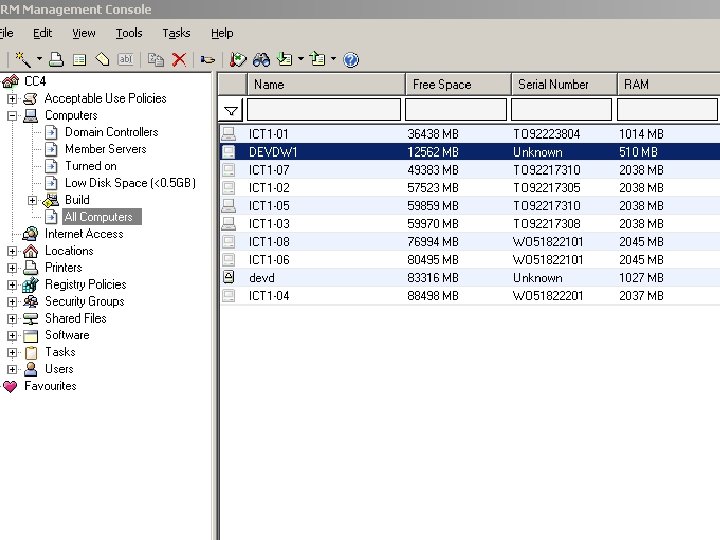Screen dimensions: 720x540
Task: Select Low Disk Space tree item
Action: [x=130, y=183]
